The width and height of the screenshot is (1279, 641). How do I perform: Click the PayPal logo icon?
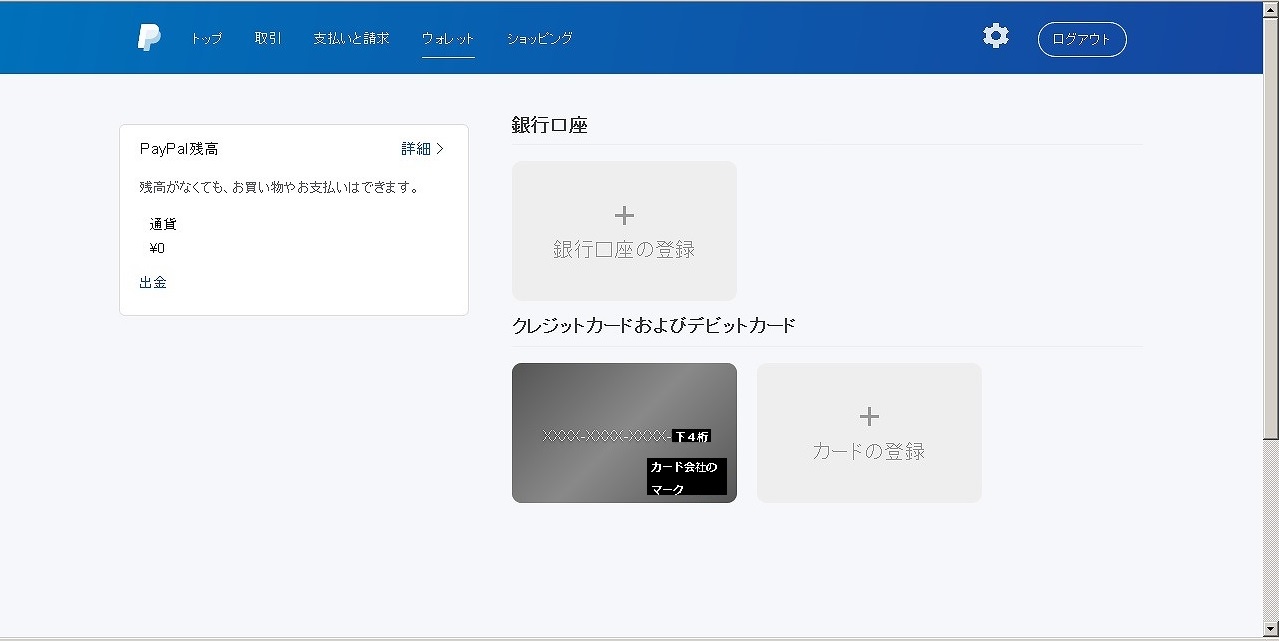(149, 38)
